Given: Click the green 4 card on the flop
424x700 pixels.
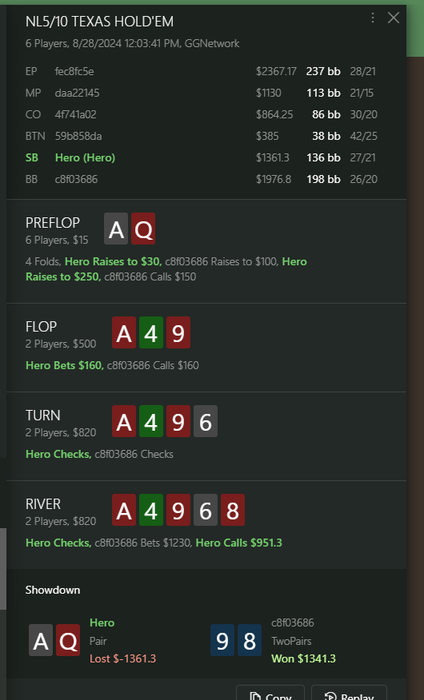Looking at the screenshot, I should 151,333.
